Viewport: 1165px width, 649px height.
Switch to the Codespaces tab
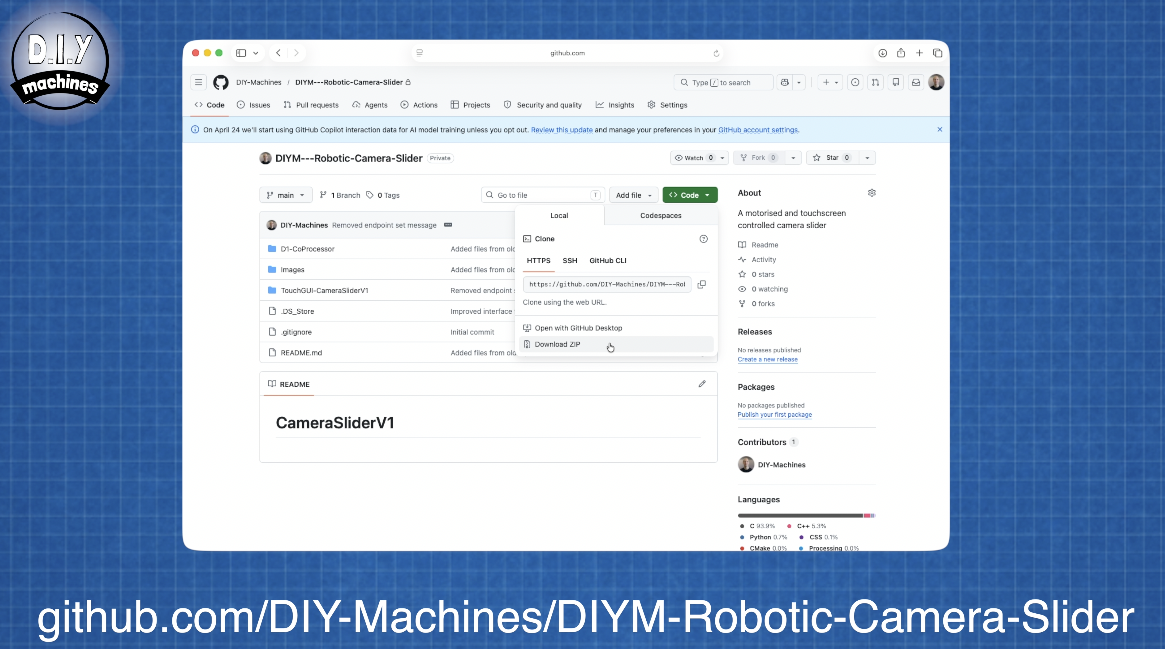[661, 215]
